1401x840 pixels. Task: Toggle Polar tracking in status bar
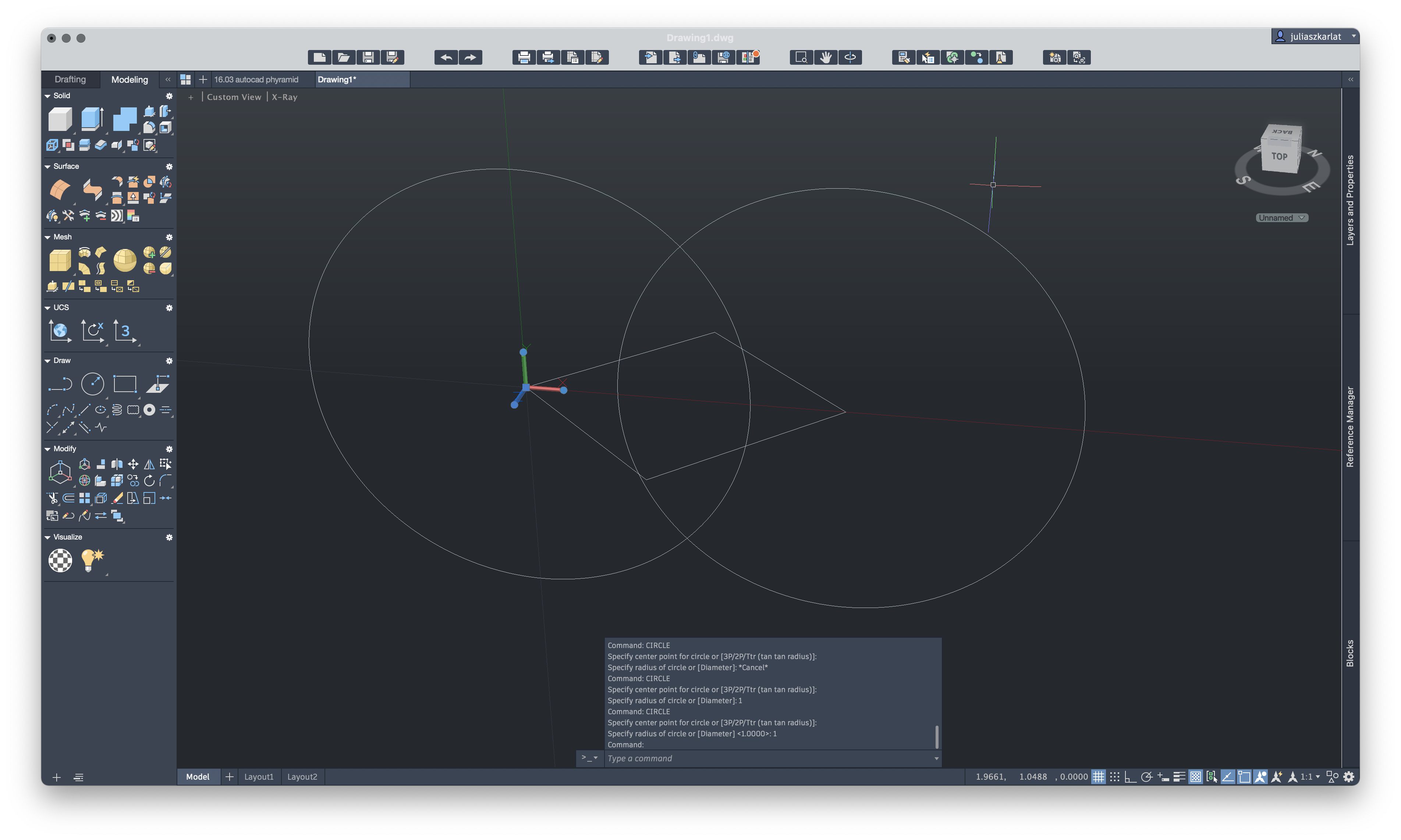[x=1147, y=777]
